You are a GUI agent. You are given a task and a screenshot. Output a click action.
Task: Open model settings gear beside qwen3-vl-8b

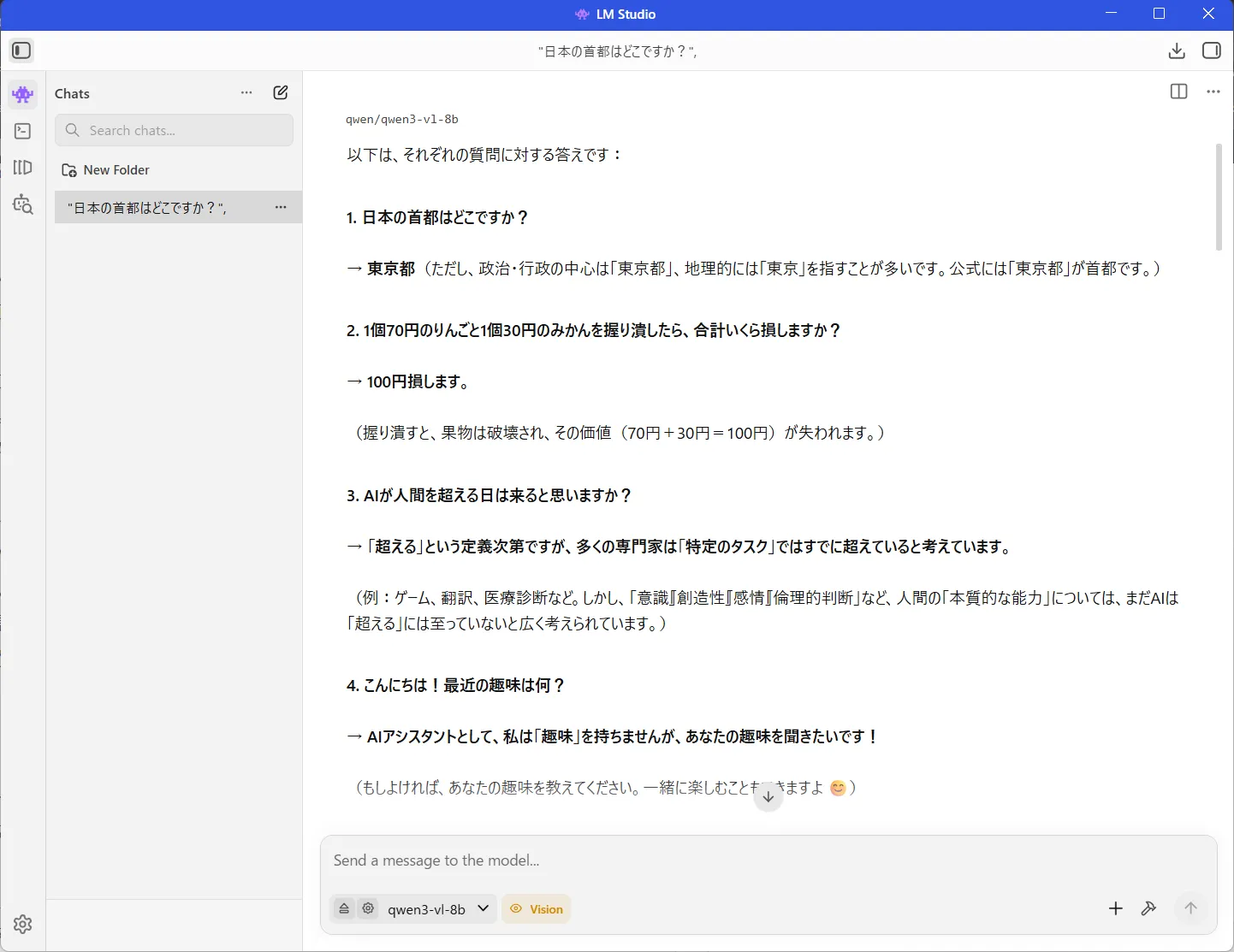click(x=368, y=908)
